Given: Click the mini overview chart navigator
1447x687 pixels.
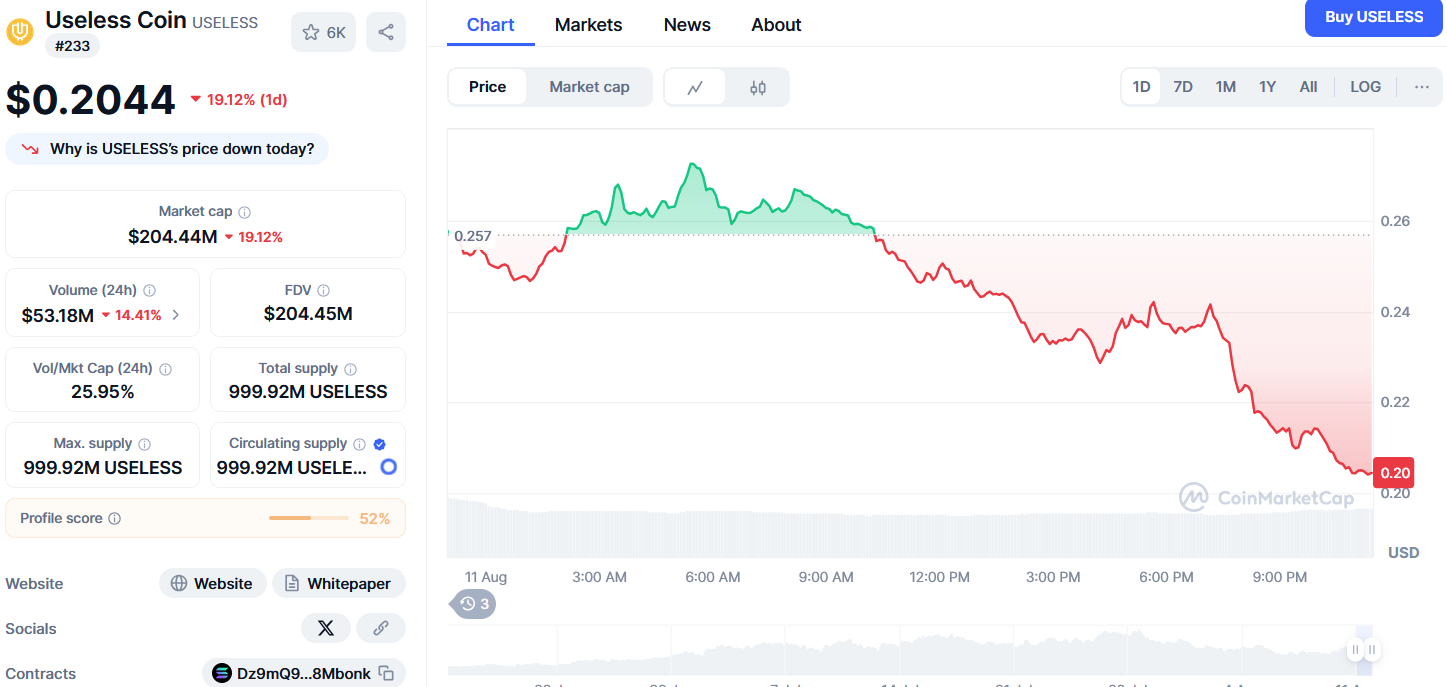Looking at the screenshot, I should [x=910, y=650].
